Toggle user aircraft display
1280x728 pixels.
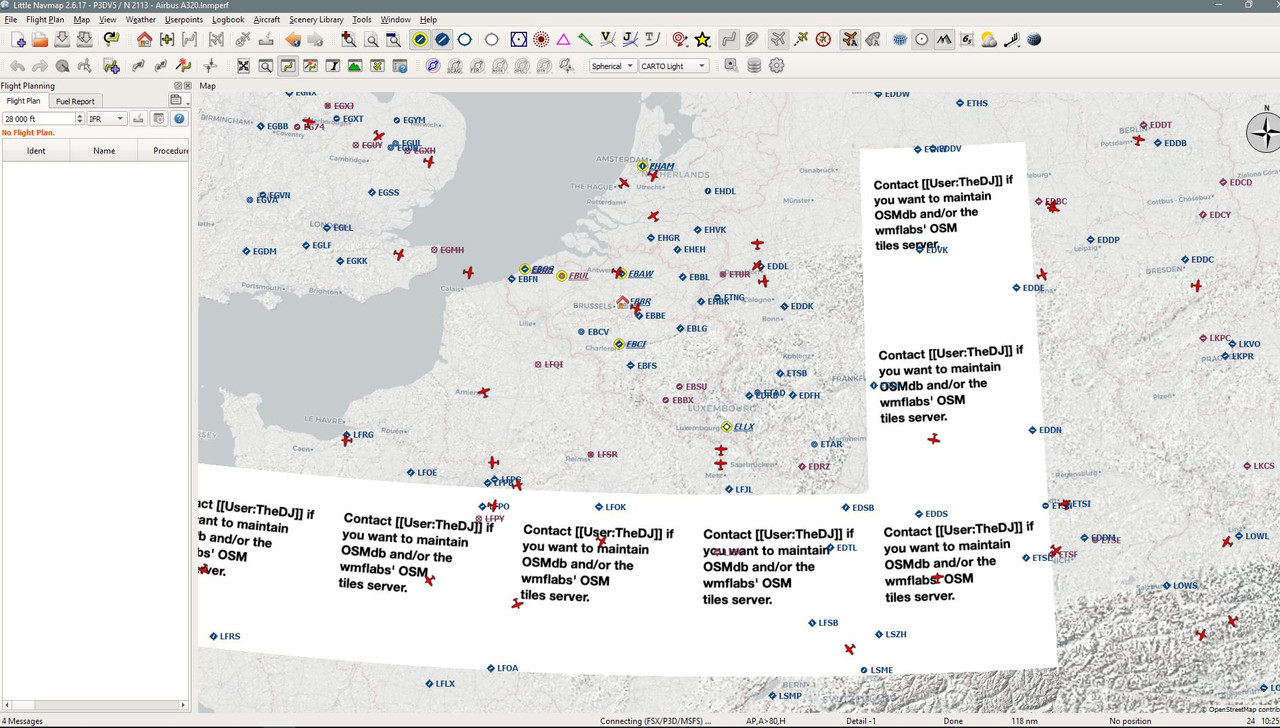778,40
